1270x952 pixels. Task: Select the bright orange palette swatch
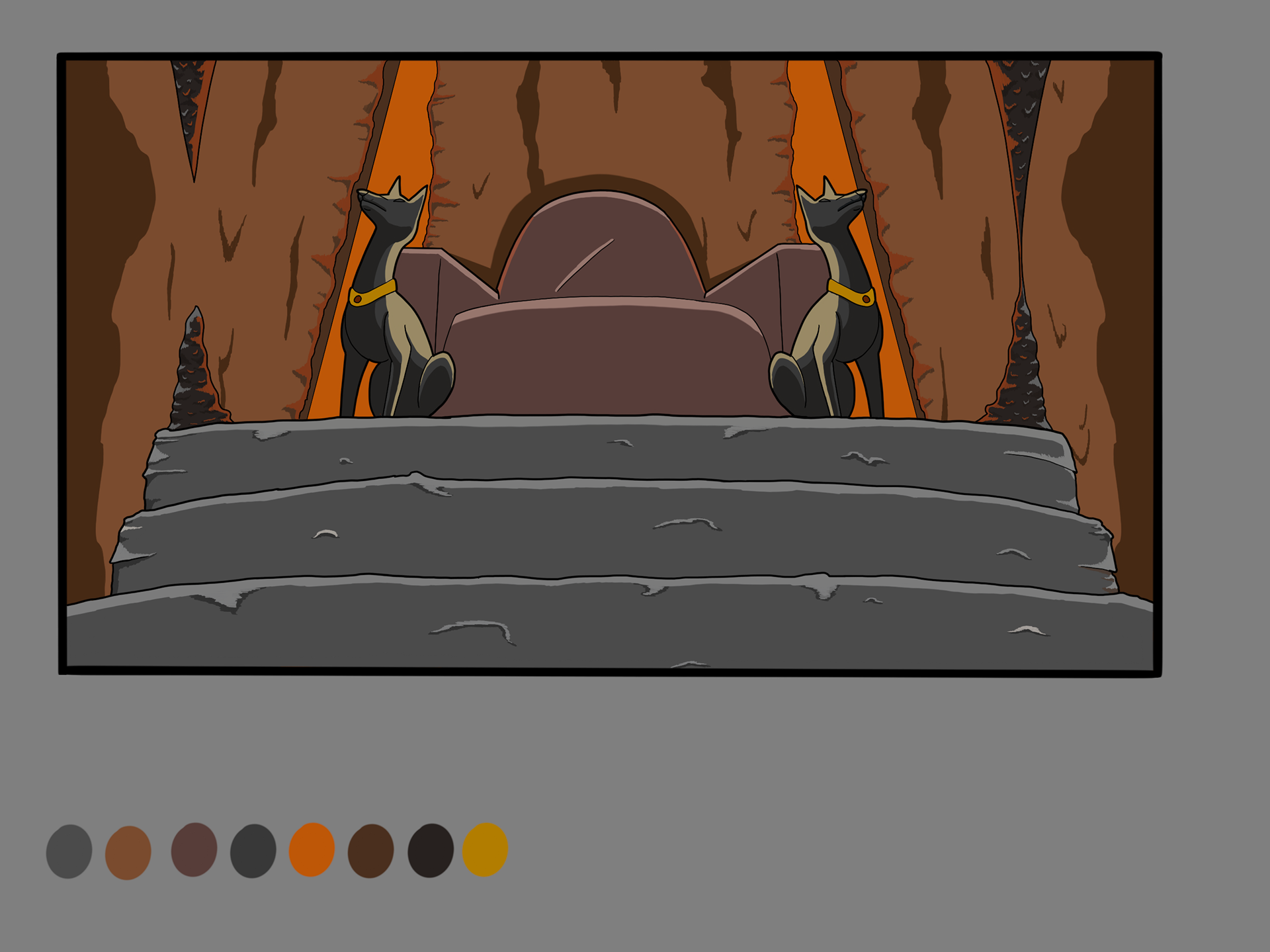[x=312, y=849]
